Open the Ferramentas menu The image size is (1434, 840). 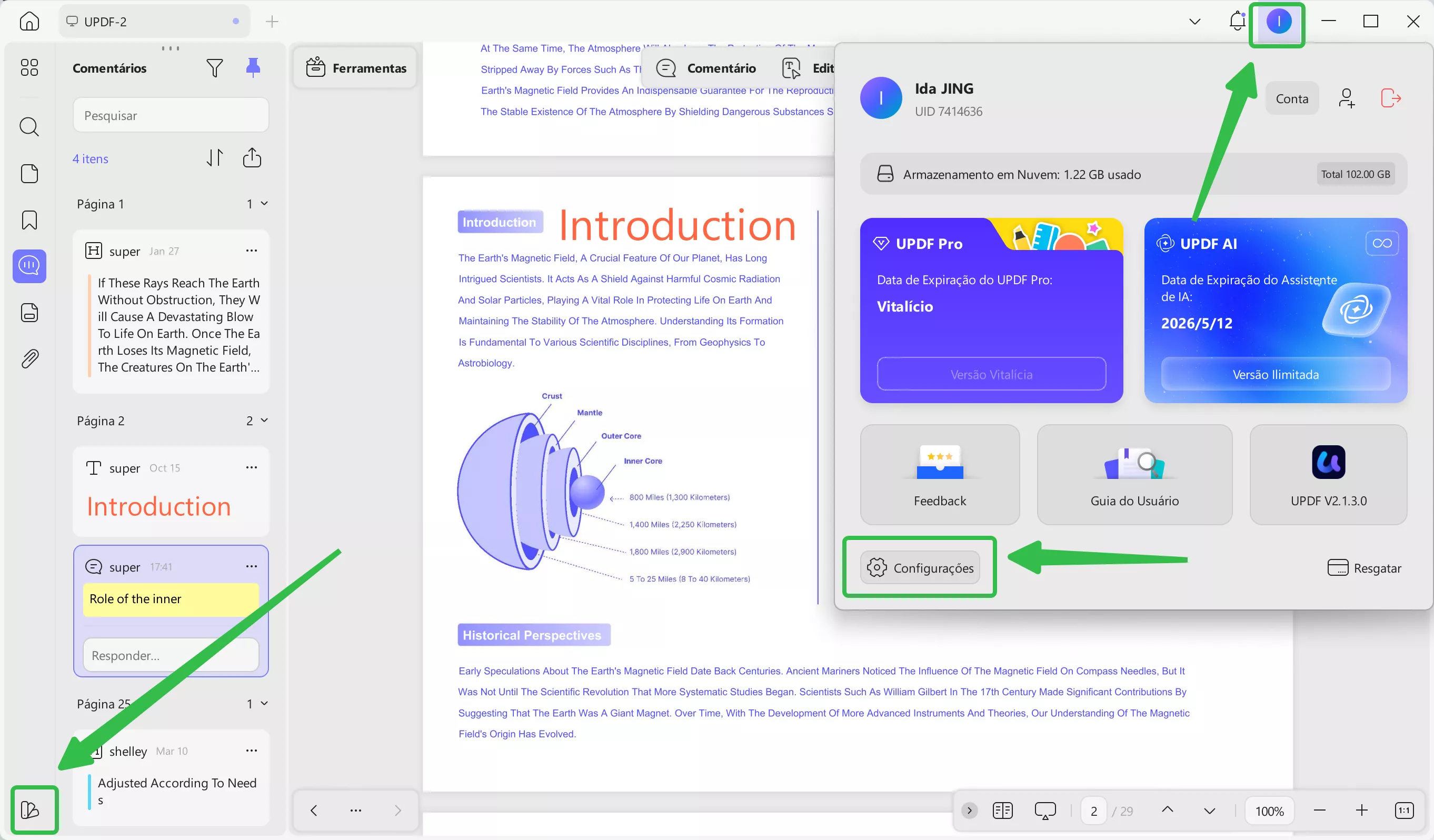[x=356, y=68]
